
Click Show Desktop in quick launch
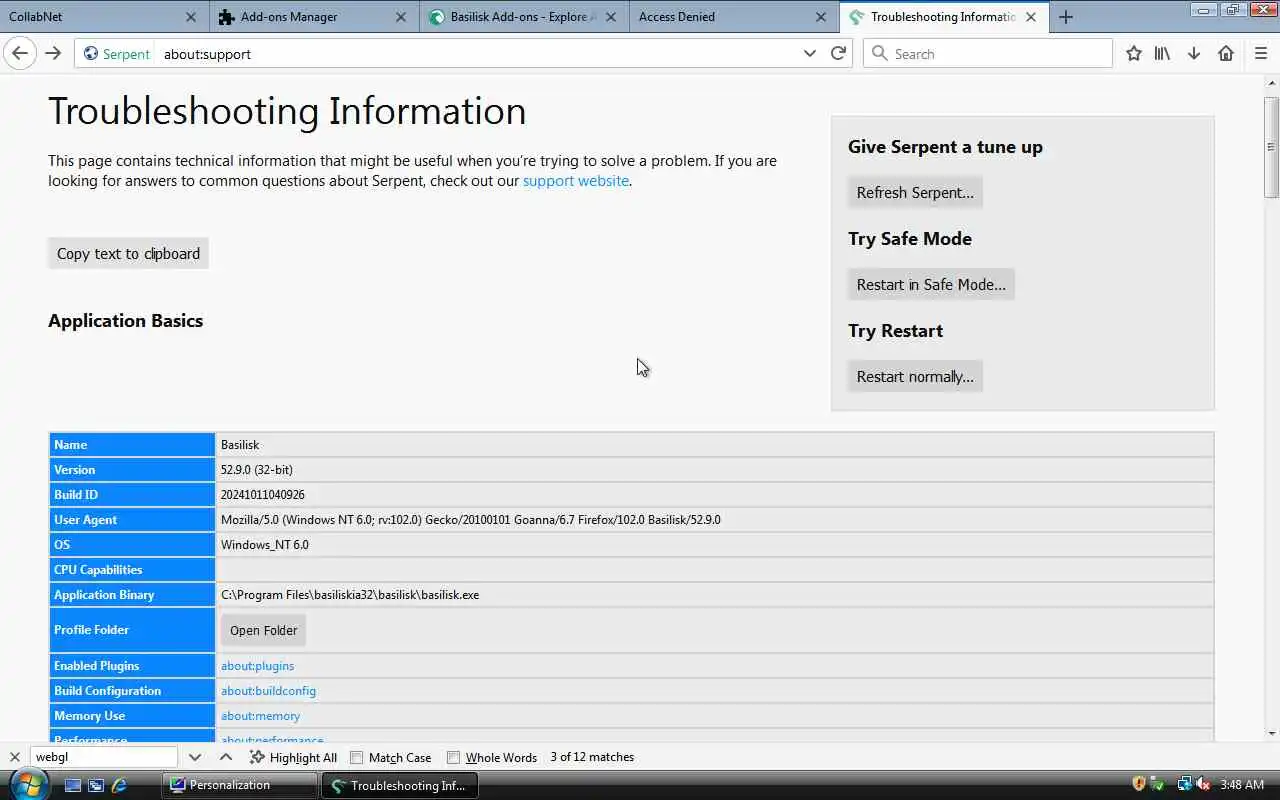coord(72,785)
